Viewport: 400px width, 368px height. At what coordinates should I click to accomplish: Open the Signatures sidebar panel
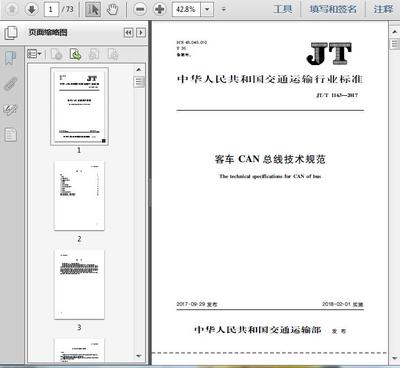tap(10, 109)
